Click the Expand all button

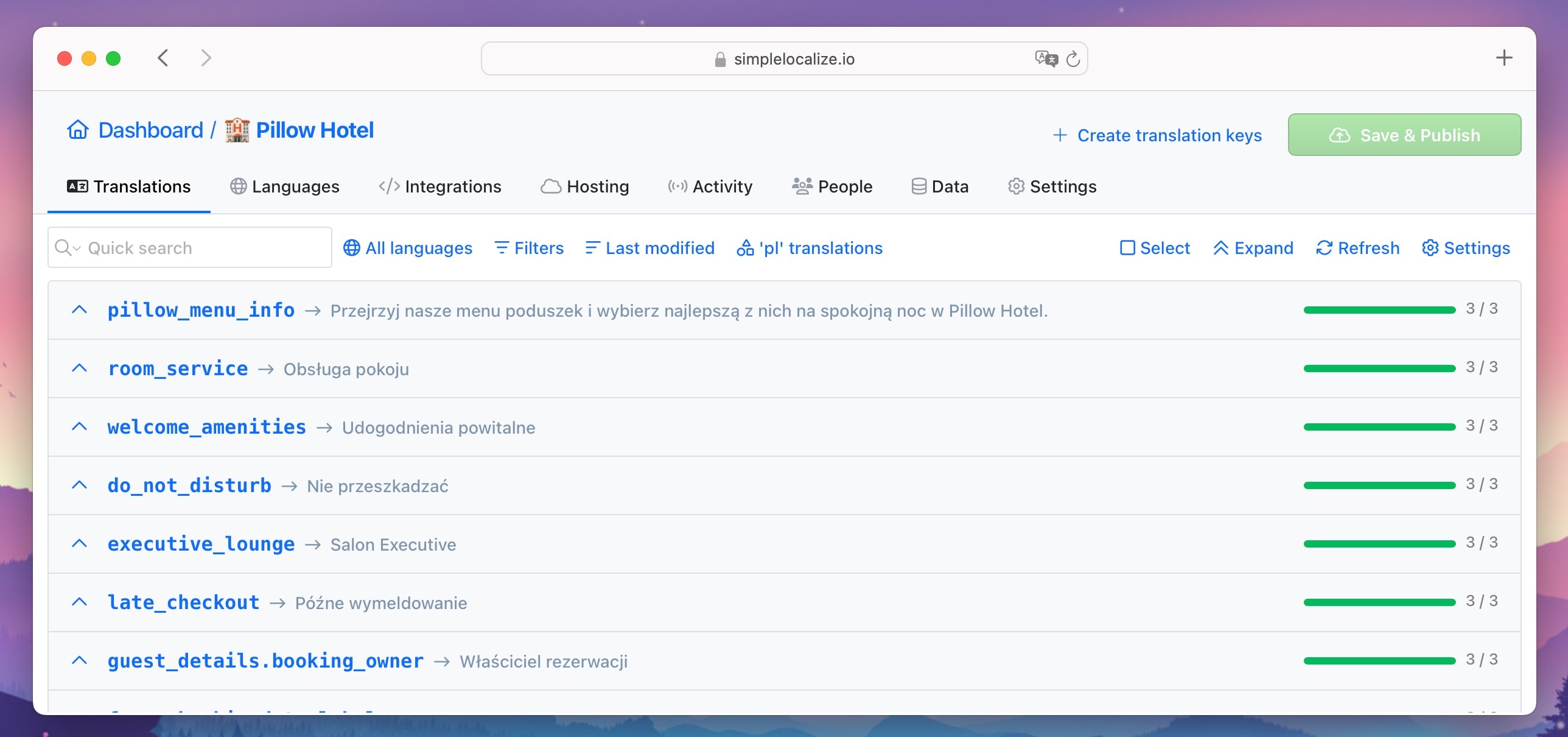point(1253,247)
